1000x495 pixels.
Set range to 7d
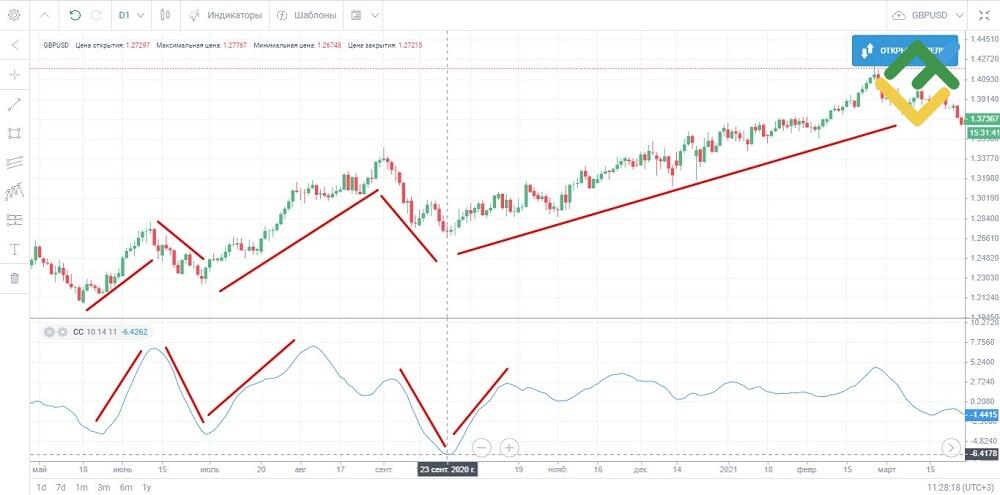(x=61, y=487)
